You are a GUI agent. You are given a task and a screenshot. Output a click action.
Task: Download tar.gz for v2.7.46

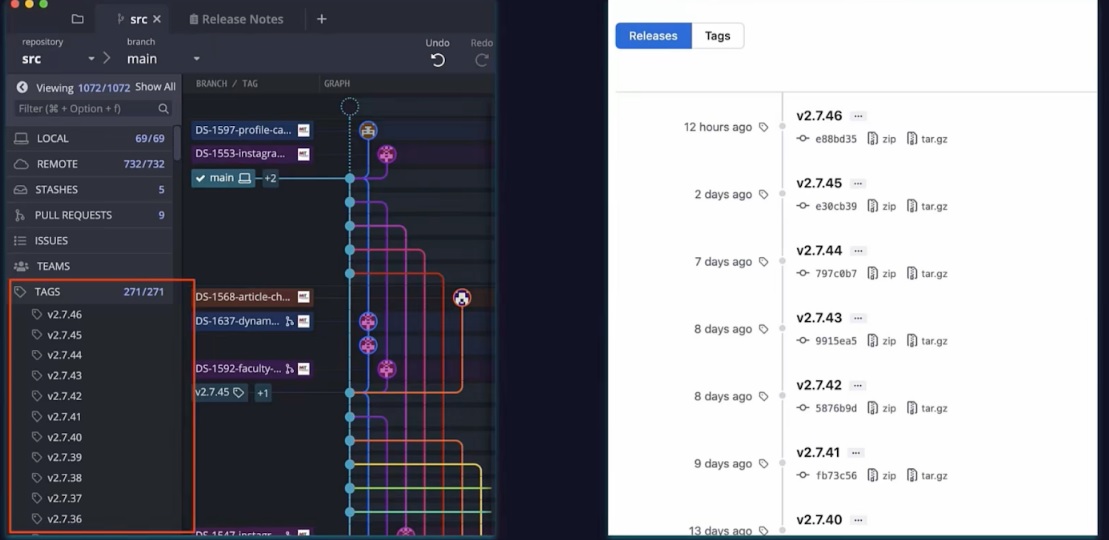tap(927, 139)
